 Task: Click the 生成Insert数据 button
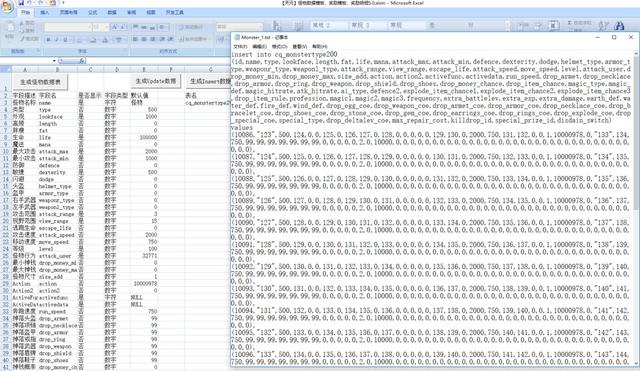point(209,81)
